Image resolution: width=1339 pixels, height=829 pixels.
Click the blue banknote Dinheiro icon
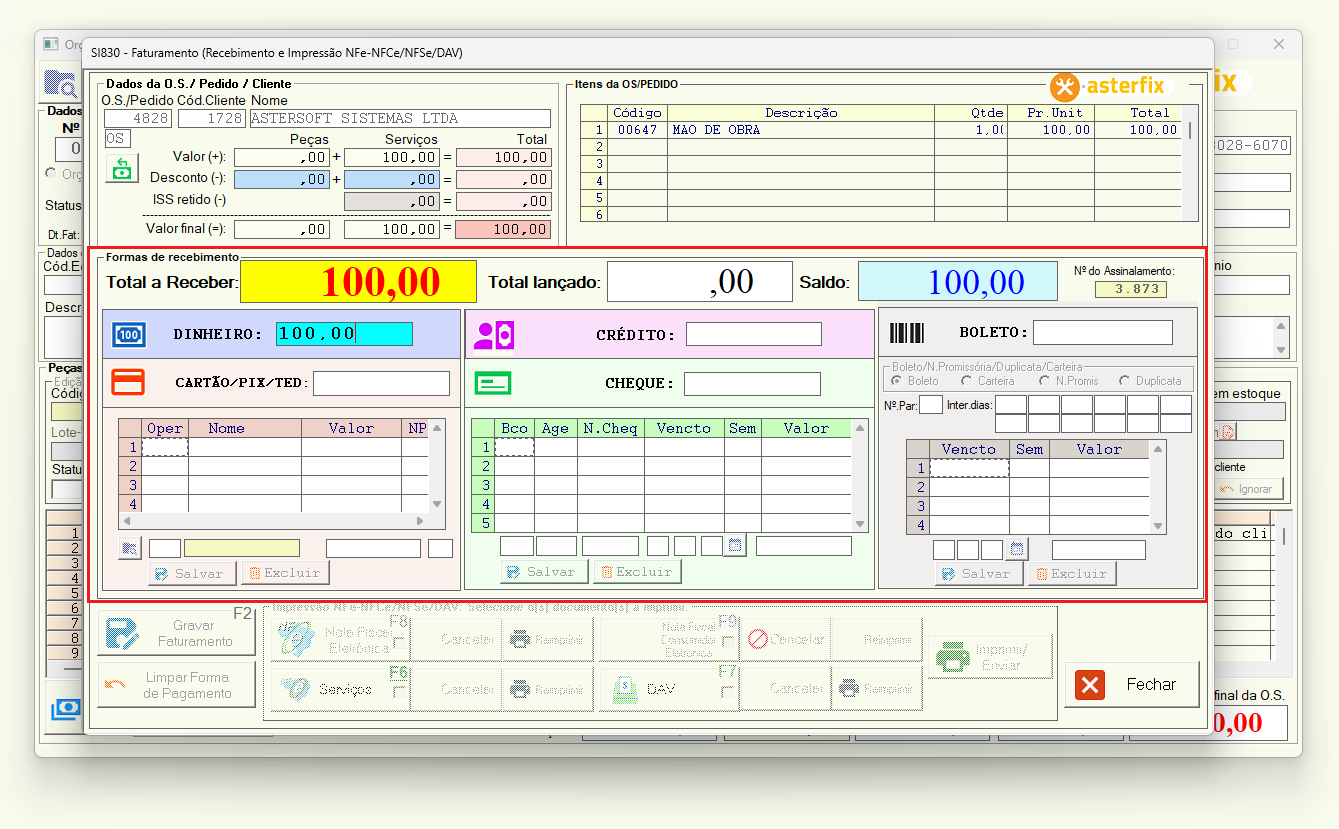[x=128, y=334]
